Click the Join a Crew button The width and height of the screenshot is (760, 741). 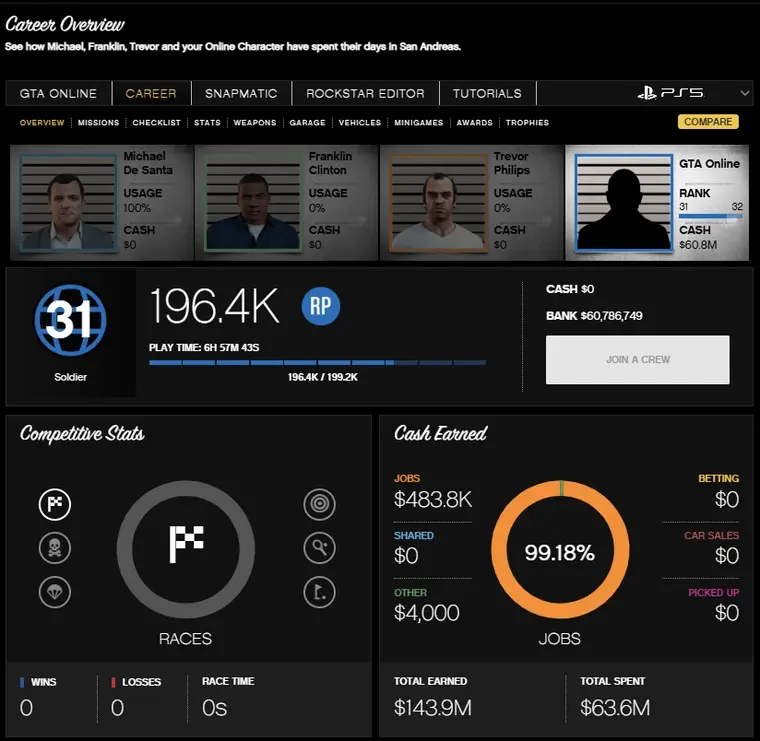(x=637, y=360)
